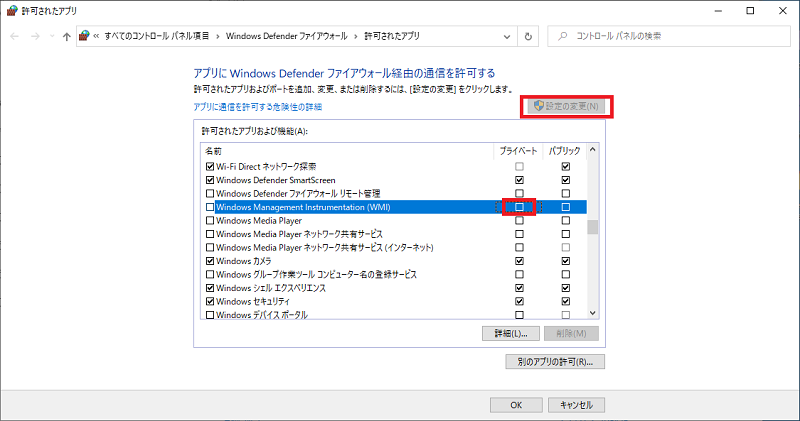Click the list scroll down arrow
Screen dimensions: 800x421
(x=592, y=313)
